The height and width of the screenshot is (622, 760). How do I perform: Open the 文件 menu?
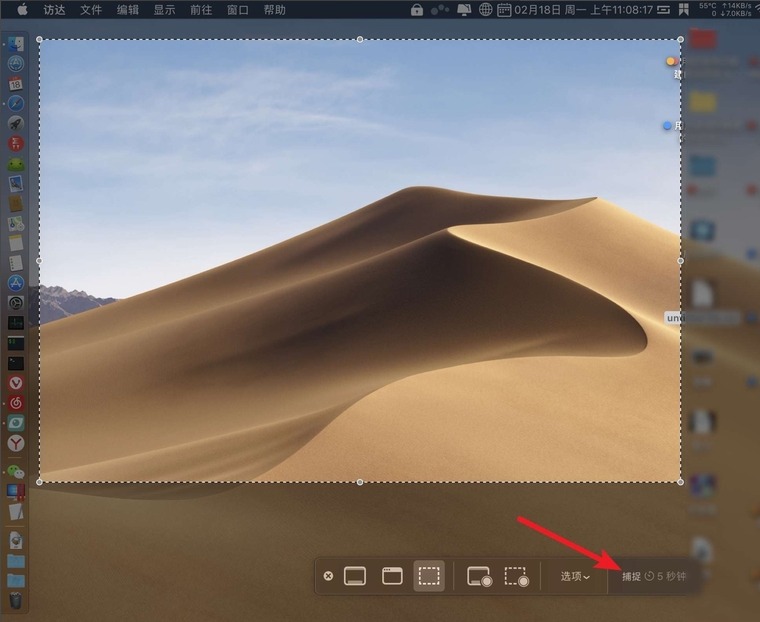point(91,10)
